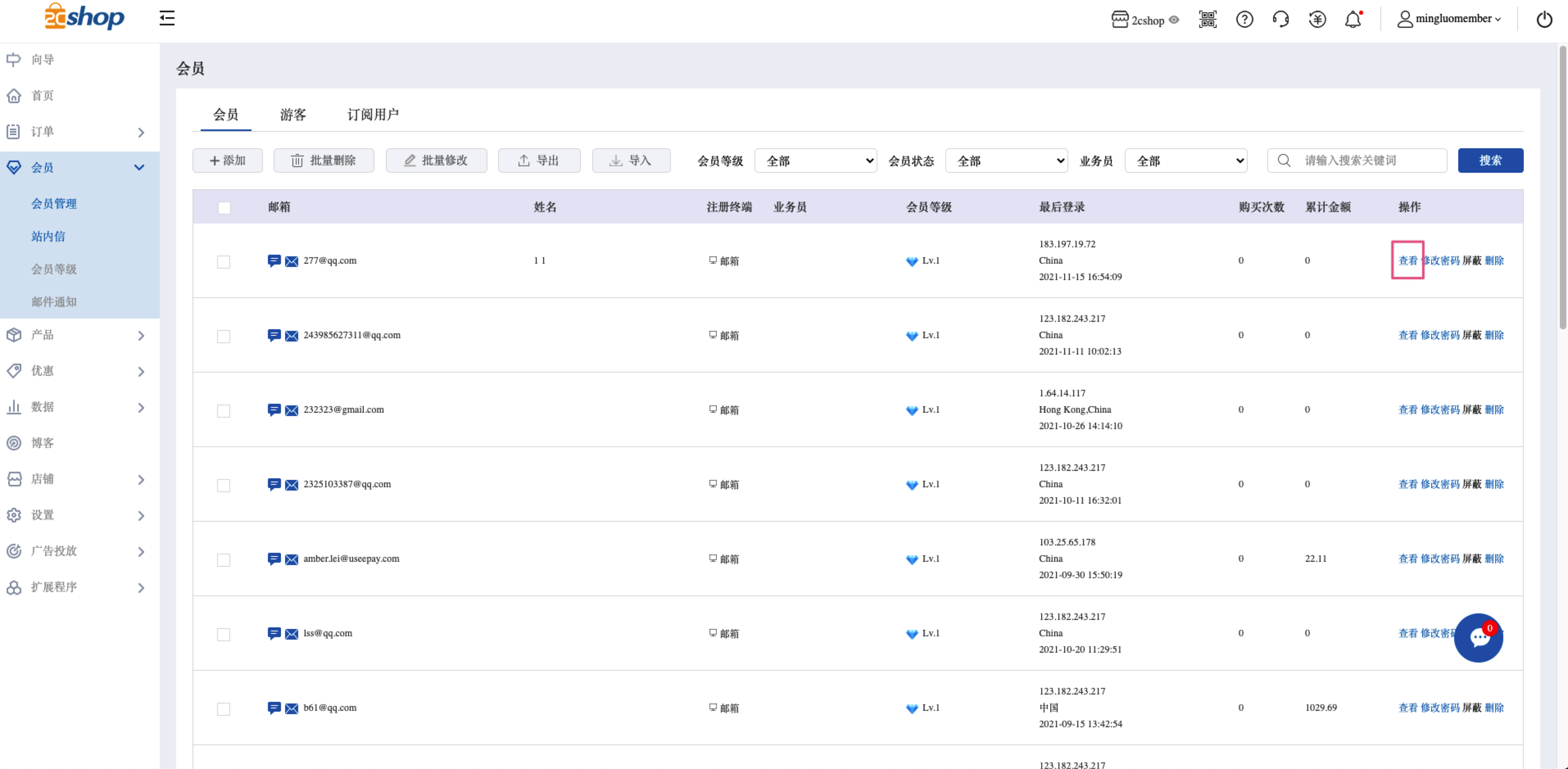Check the row checkbox for lss@qq.com

click(223, 635)
